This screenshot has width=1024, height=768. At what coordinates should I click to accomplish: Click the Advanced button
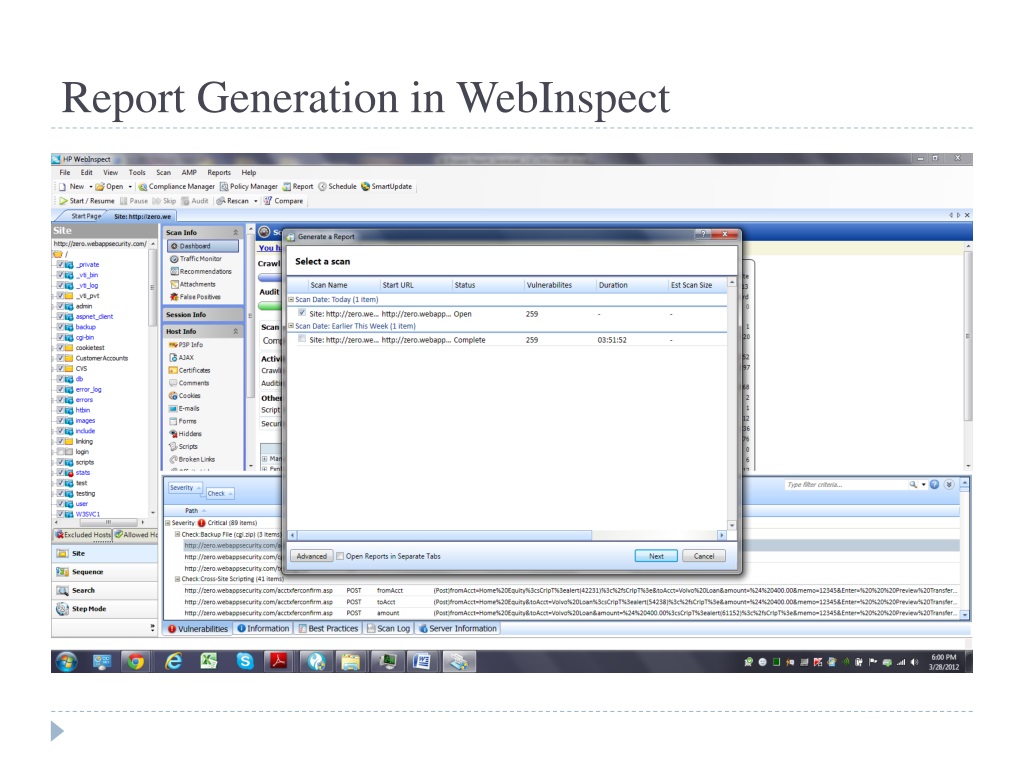click(312, 556)
